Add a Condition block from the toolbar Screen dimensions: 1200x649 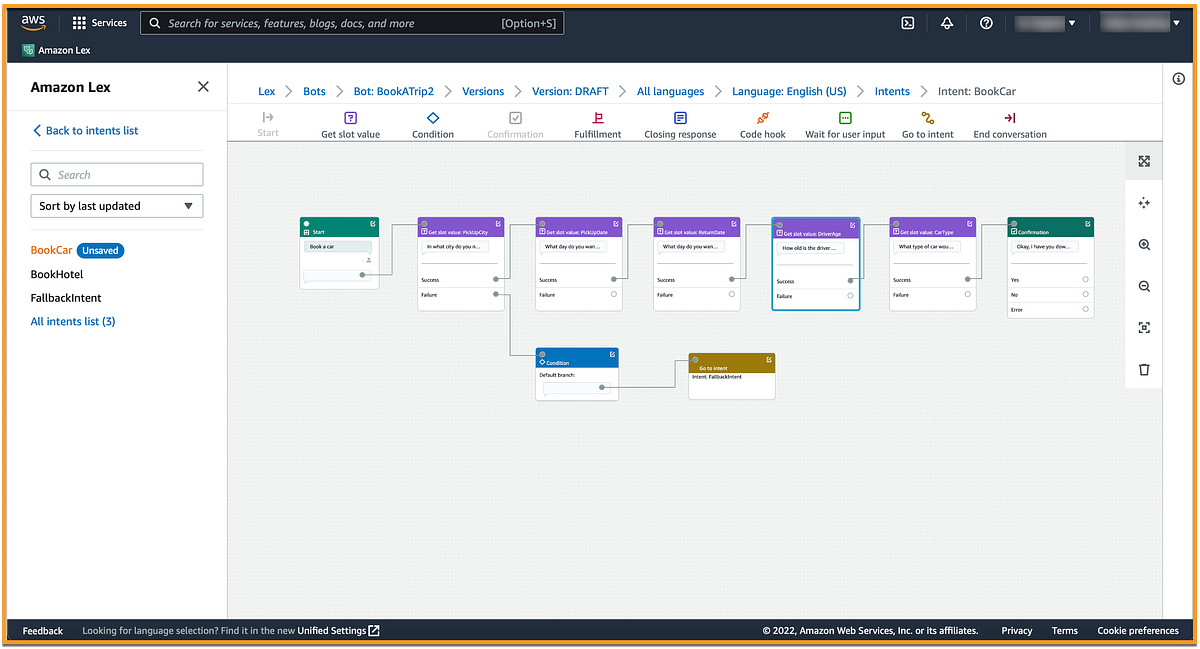pos(432,125)
